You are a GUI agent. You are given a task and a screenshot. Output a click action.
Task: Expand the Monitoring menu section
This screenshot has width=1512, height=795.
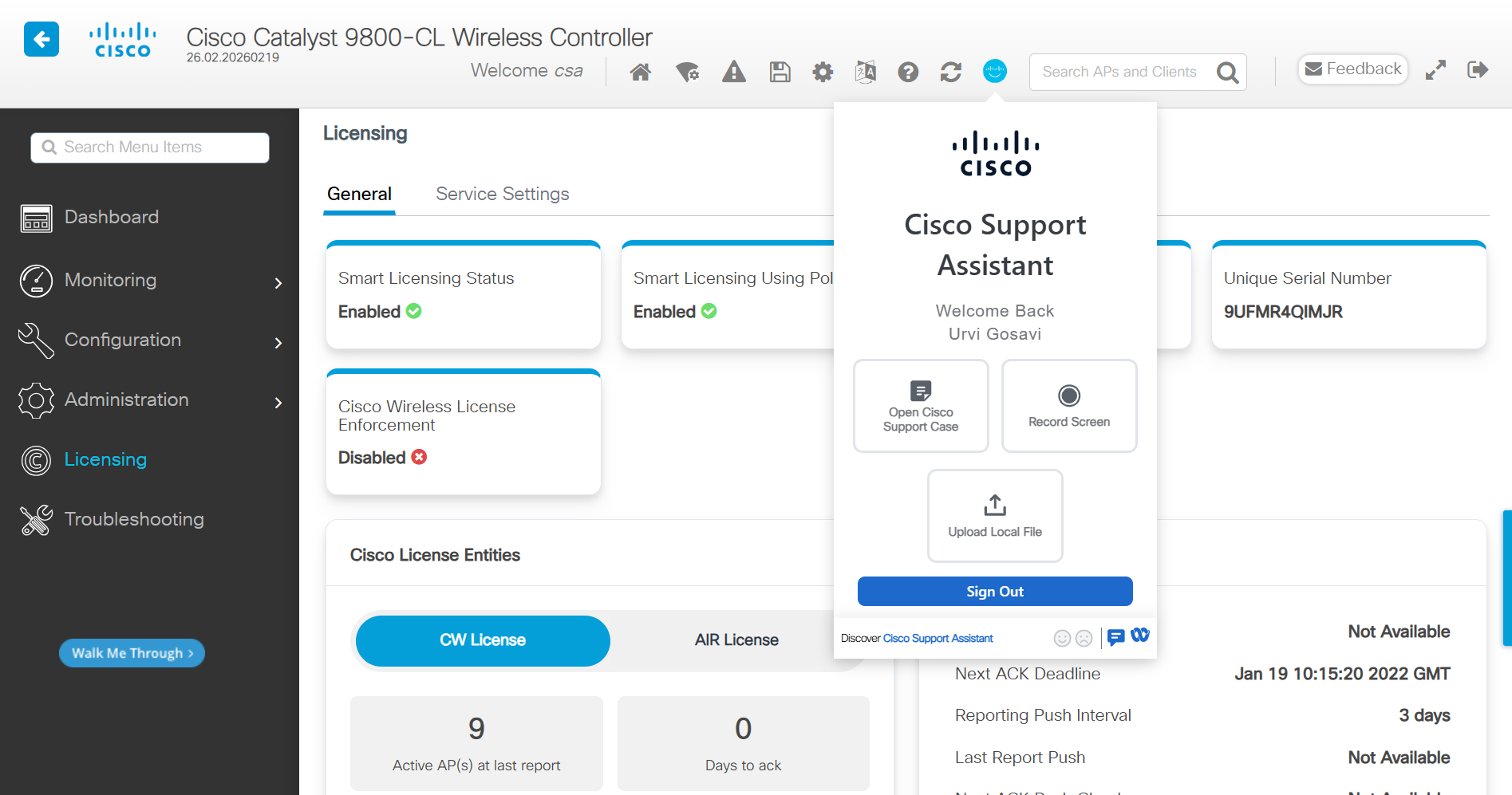pyautogui.click(x=111, y=281)
